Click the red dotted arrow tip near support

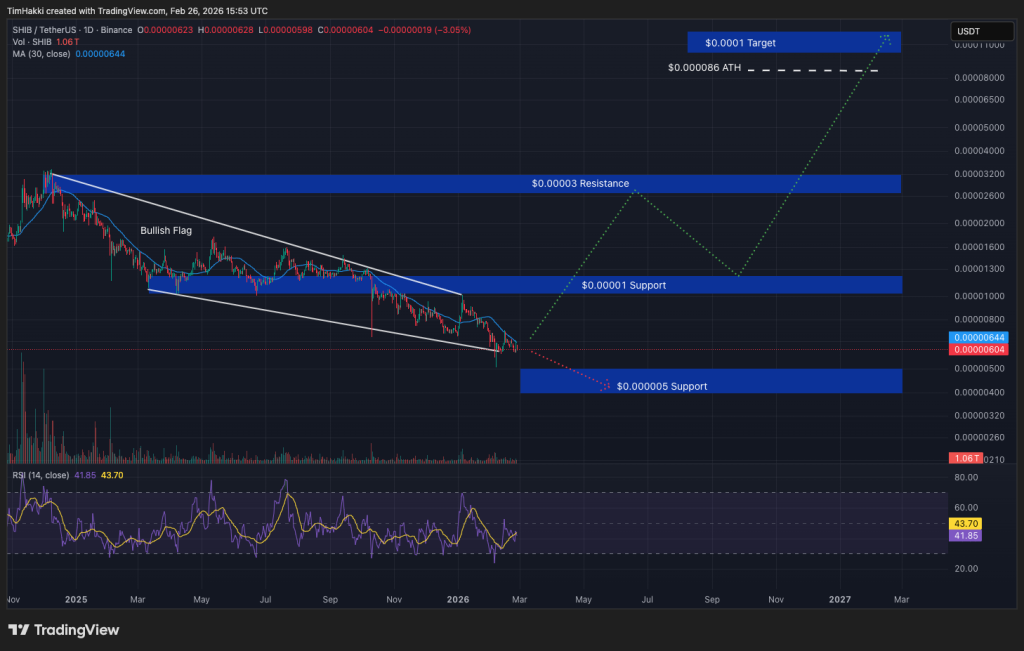pos(605,385)
